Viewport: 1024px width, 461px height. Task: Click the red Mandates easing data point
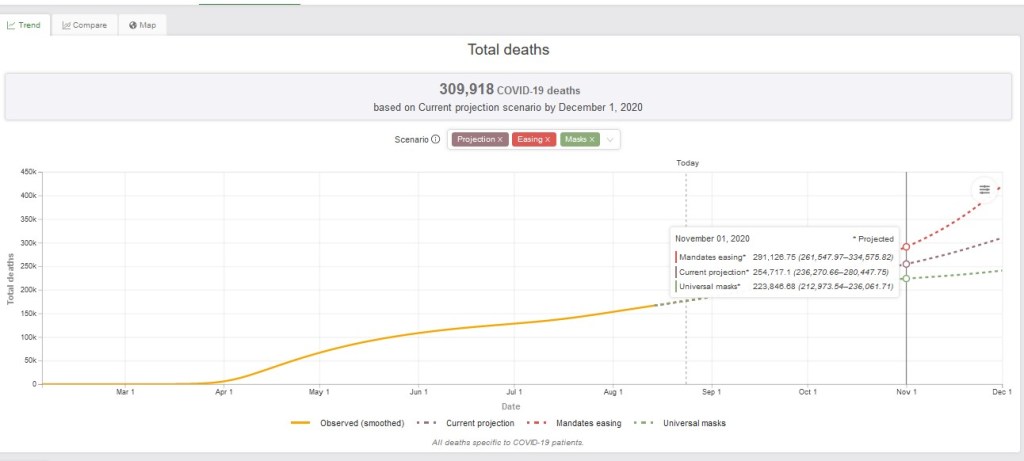pyautogui.click(x=906, y=246)
